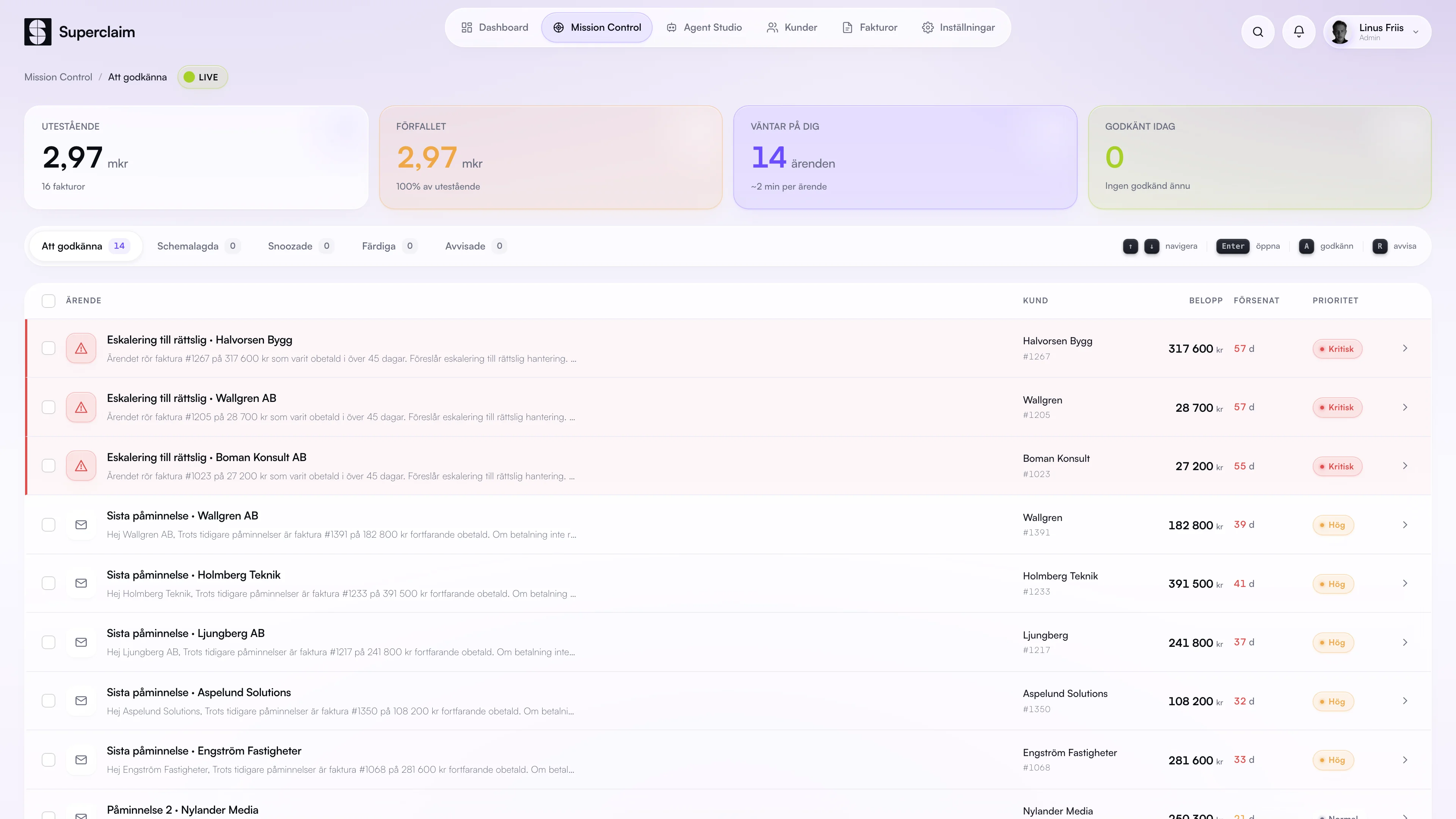Click the R key hint for avvisa
Image resolution: width=1456 pixels, height=819 pixels.
point(1380,246)
